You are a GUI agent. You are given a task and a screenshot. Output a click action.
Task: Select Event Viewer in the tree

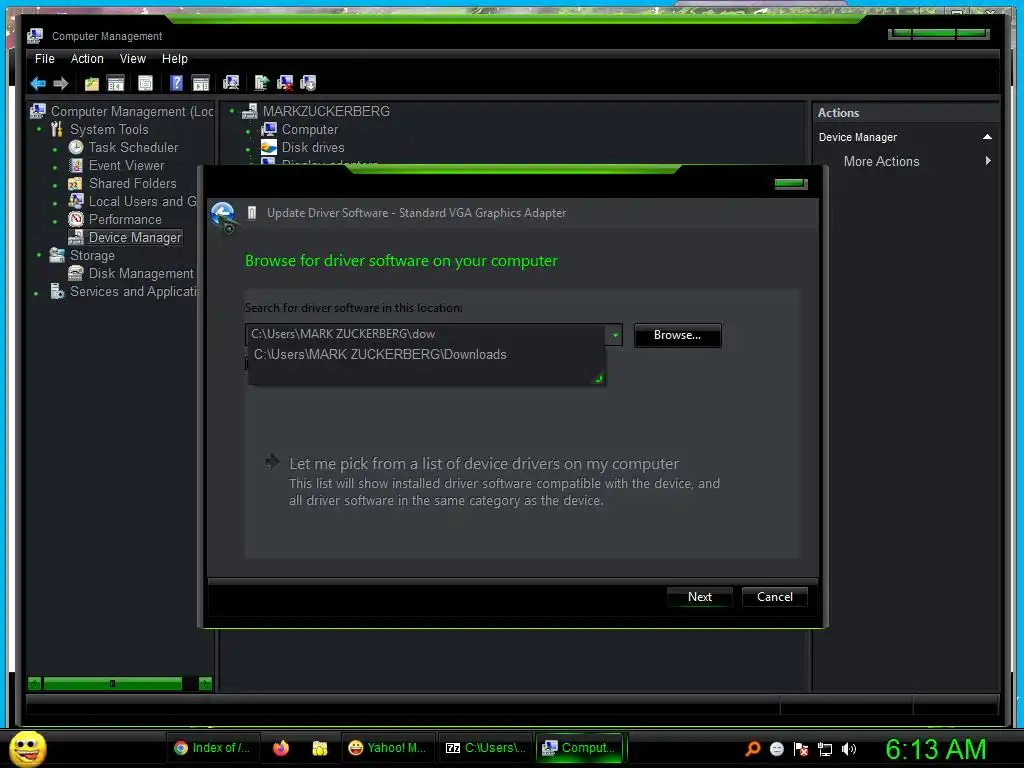[126, 166]
